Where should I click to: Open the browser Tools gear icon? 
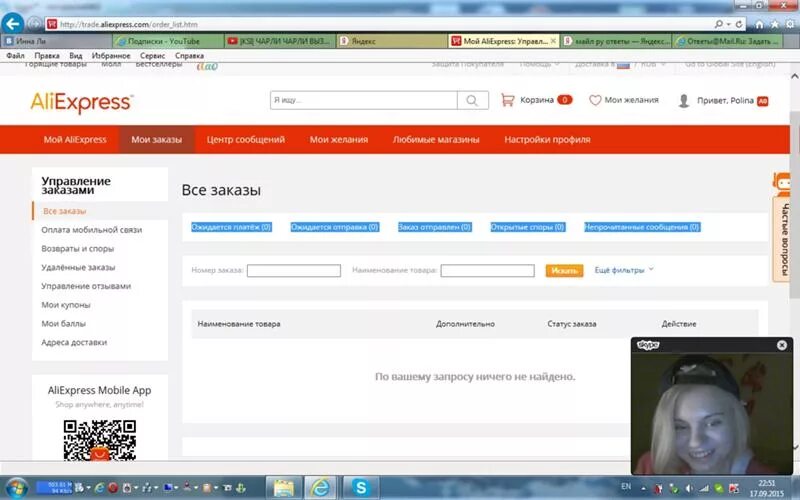[x=790, y=24]
